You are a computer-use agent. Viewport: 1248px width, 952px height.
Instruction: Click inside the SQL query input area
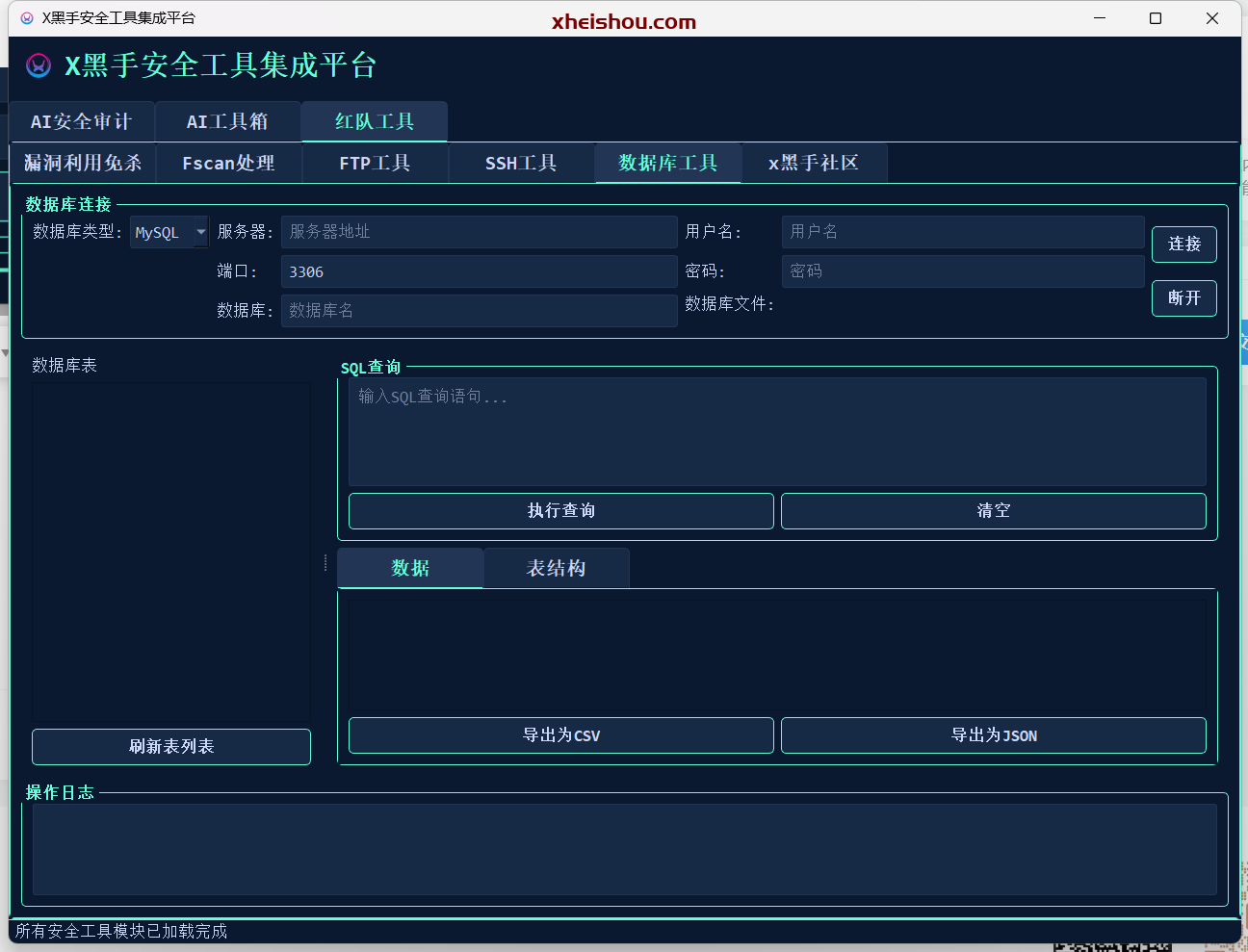coord(776,430)
